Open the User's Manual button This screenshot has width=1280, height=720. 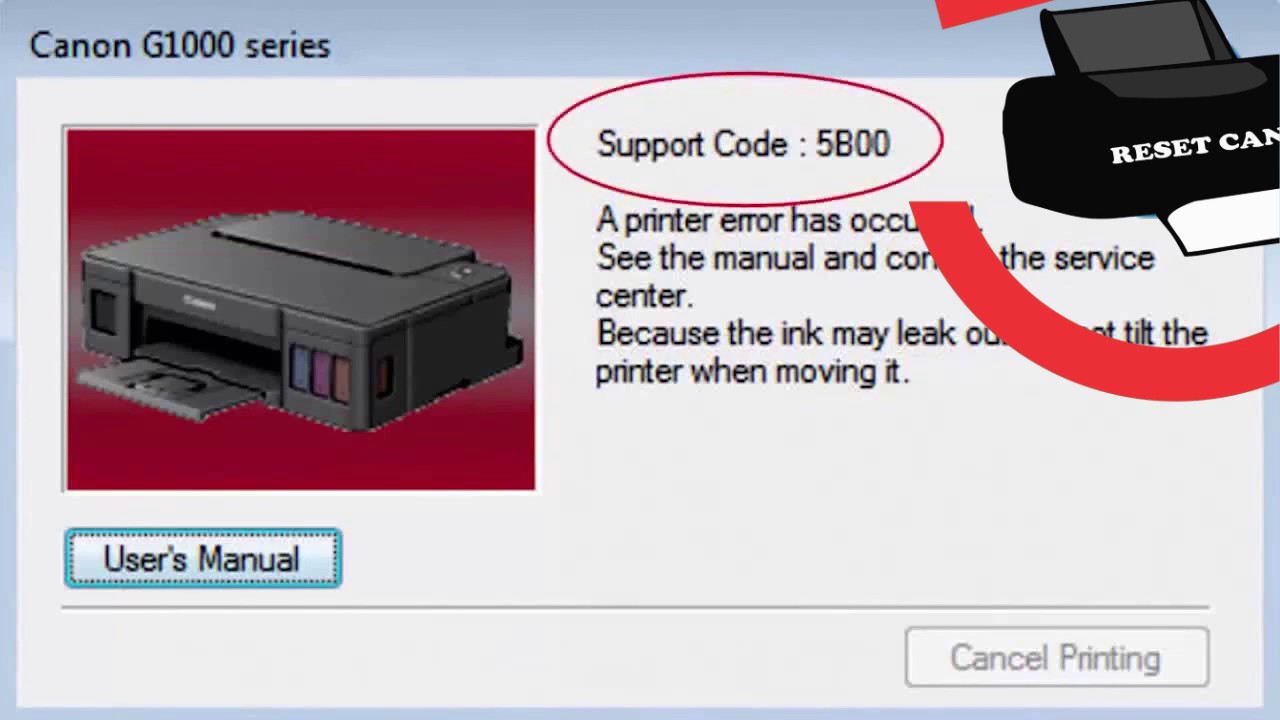coord(203,558)
